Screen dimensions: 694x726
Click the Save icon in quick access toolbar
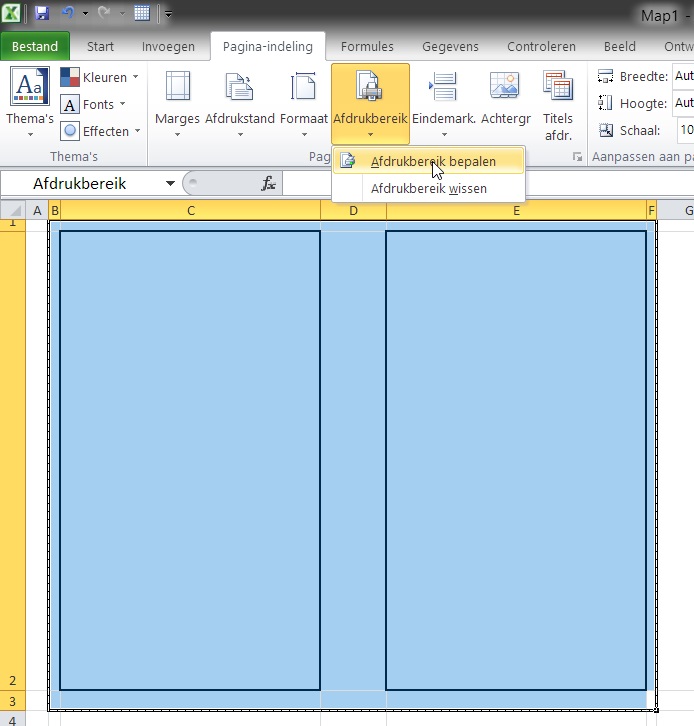click(42, 14)
